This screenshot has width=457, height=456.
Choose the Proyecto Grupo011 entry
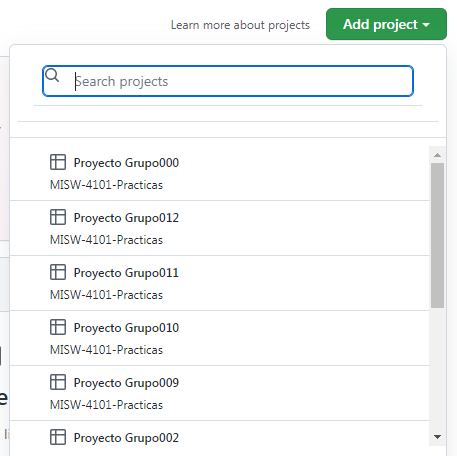tap(219, 283)
